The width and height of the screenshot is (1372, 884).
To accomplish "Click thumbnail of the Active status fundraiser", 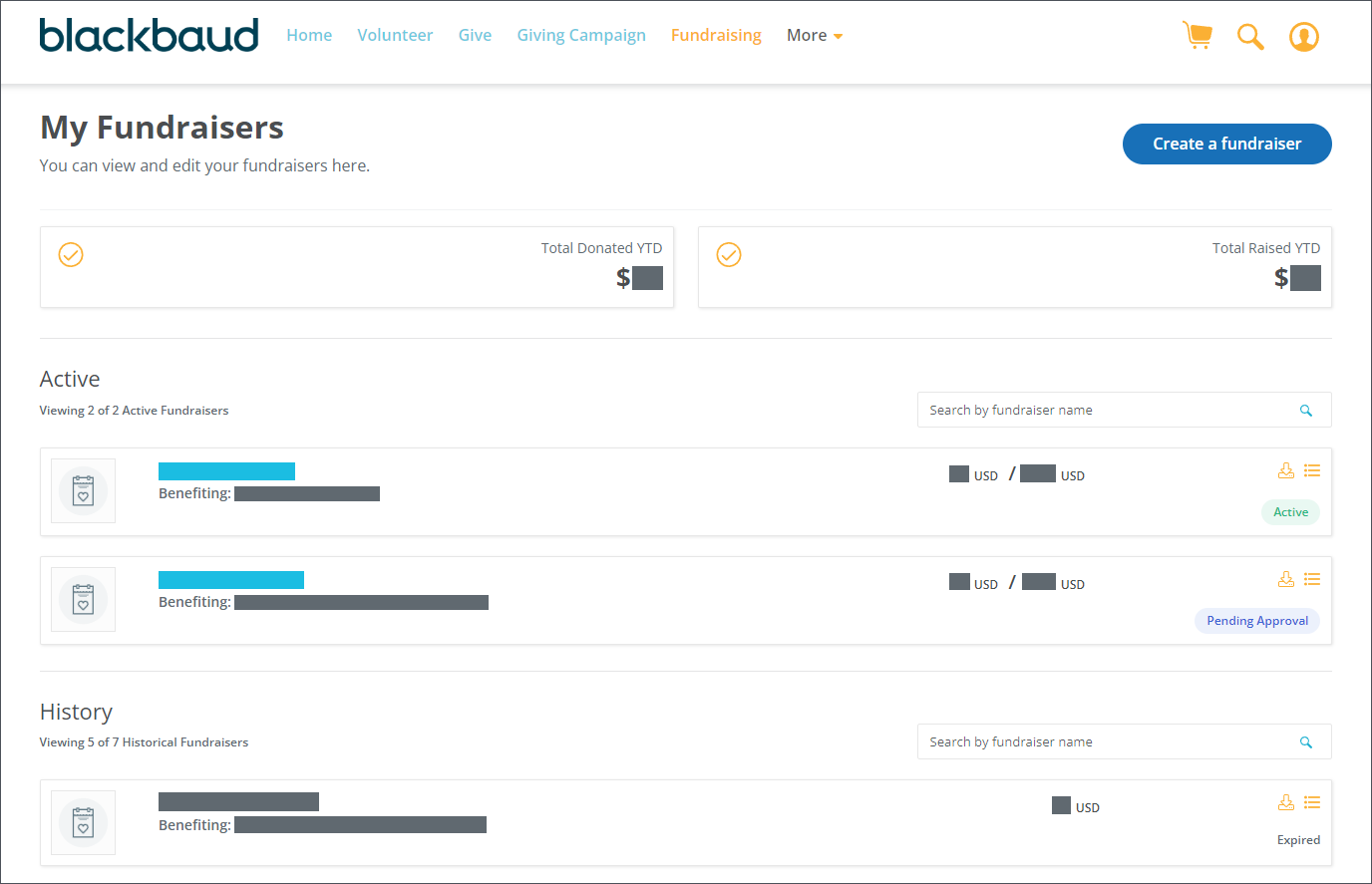I will (84, 491).
